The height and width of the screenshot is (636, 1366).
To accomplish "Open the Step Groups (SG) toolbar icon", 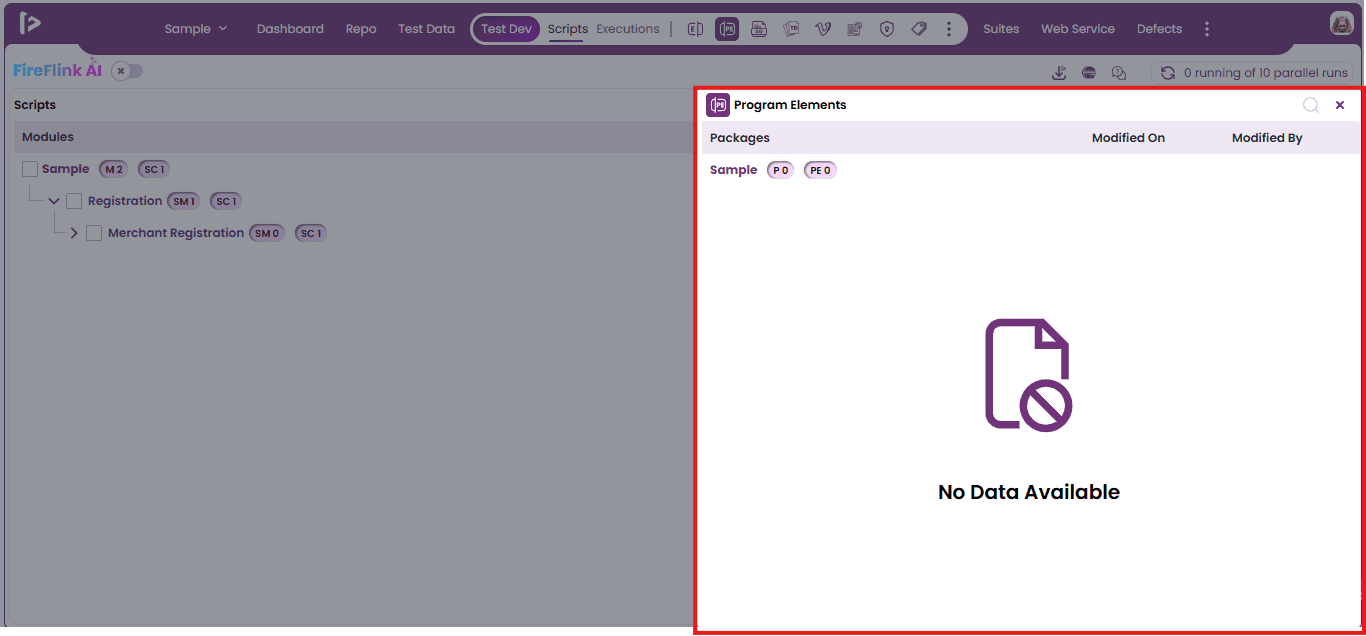I will click(x=759, y=29).
